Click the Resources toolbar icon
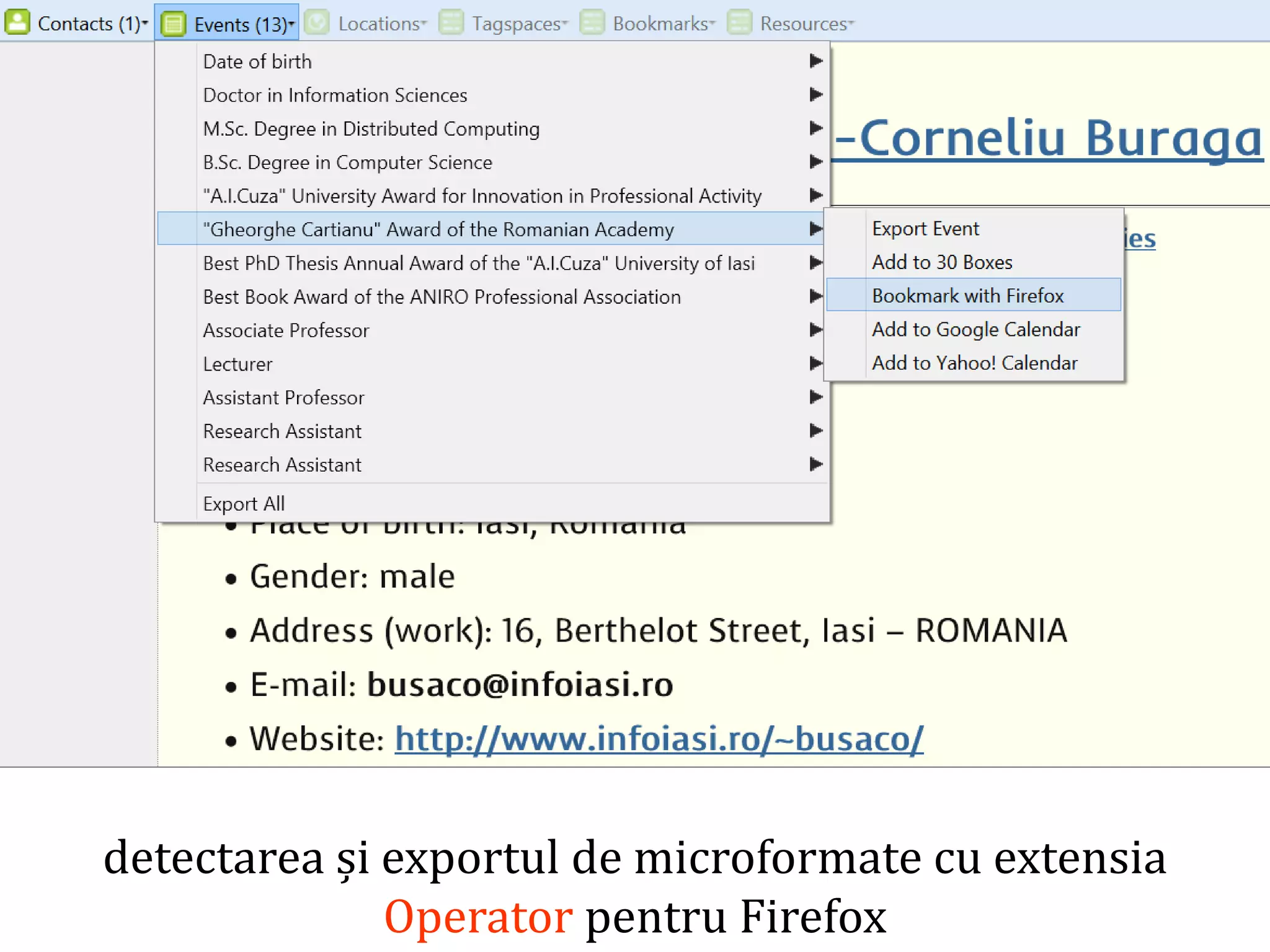The width and height of the screenshot is (1270, 952). coord(740,23)
